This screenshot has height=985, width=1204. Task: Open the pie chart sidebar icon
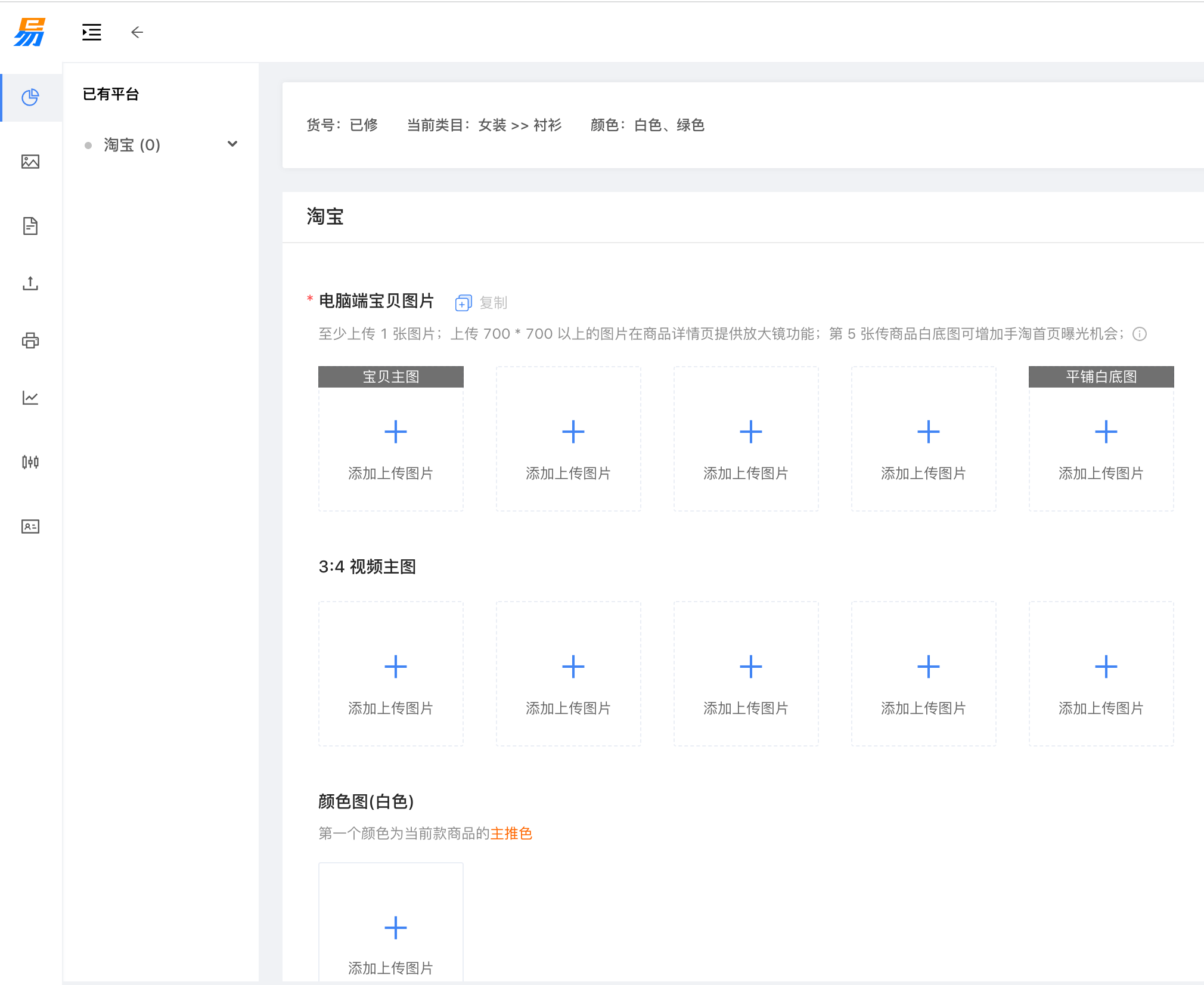[30, 97]
